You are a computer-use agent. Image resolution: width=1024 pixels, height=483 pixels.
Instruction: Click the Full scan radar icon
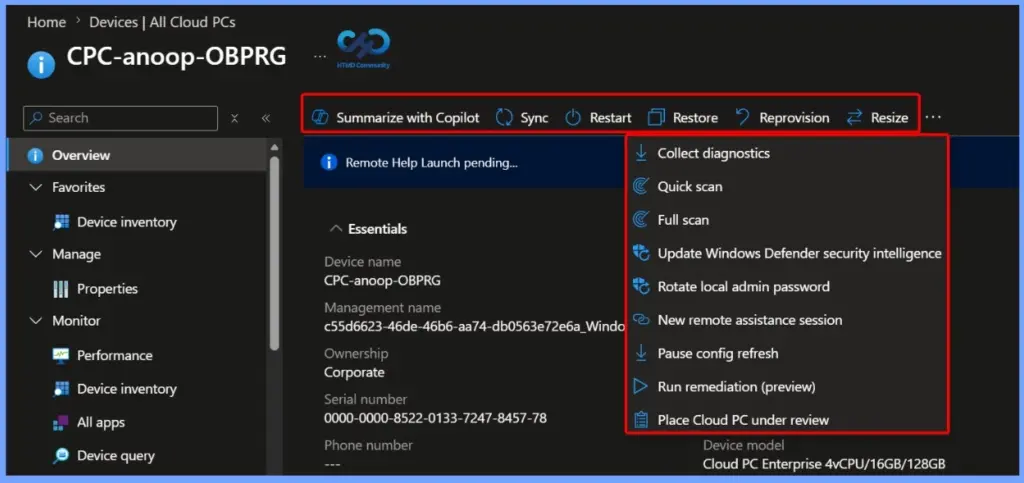tap(641, 220)
